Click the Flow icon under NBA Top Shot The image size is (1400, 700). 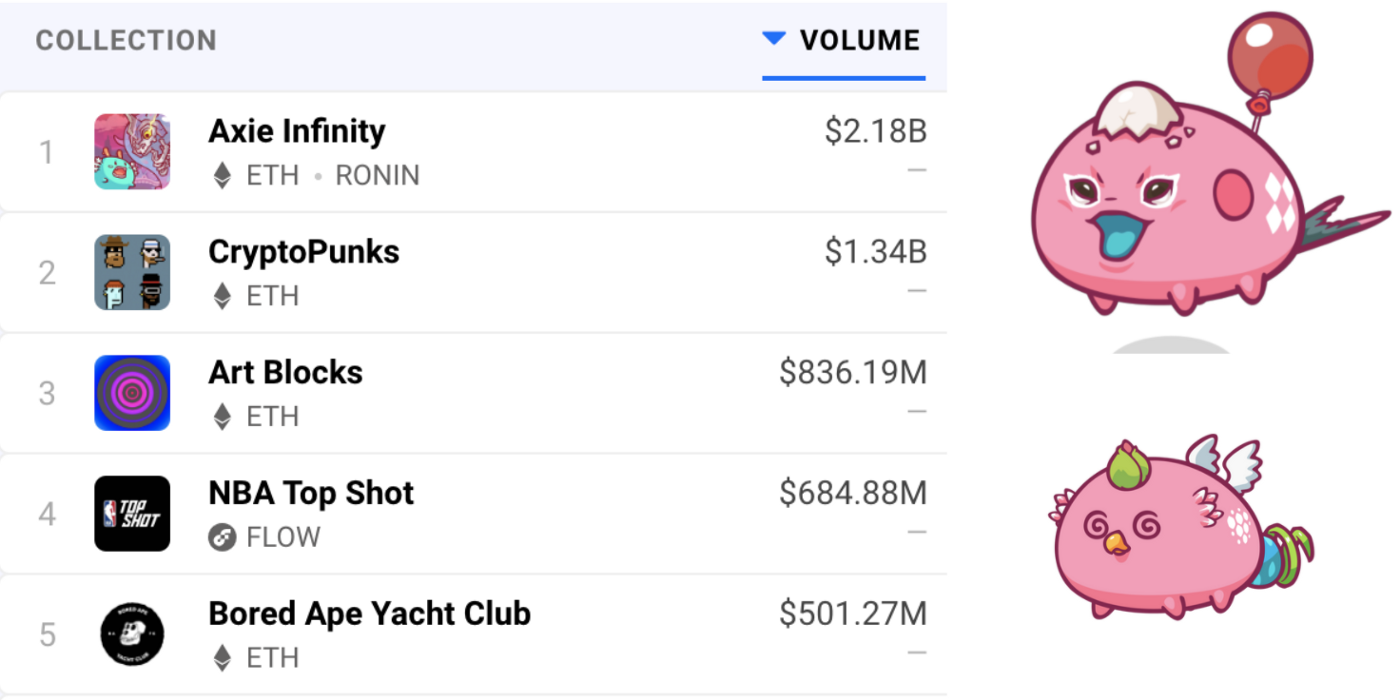(x=222, y=538)
